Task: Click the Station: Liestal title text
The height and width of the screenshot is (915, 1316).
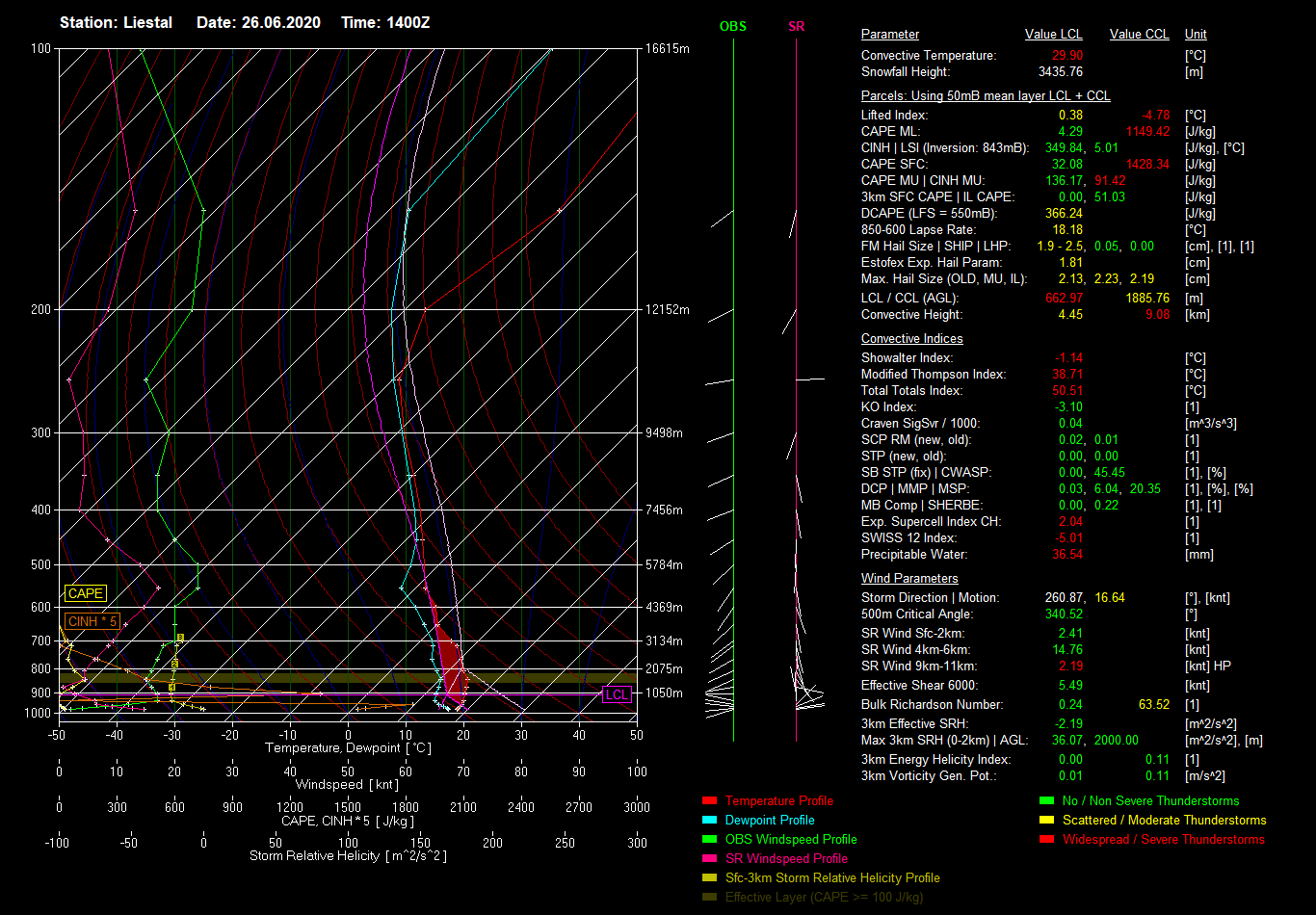Action: tap(116, 22)
